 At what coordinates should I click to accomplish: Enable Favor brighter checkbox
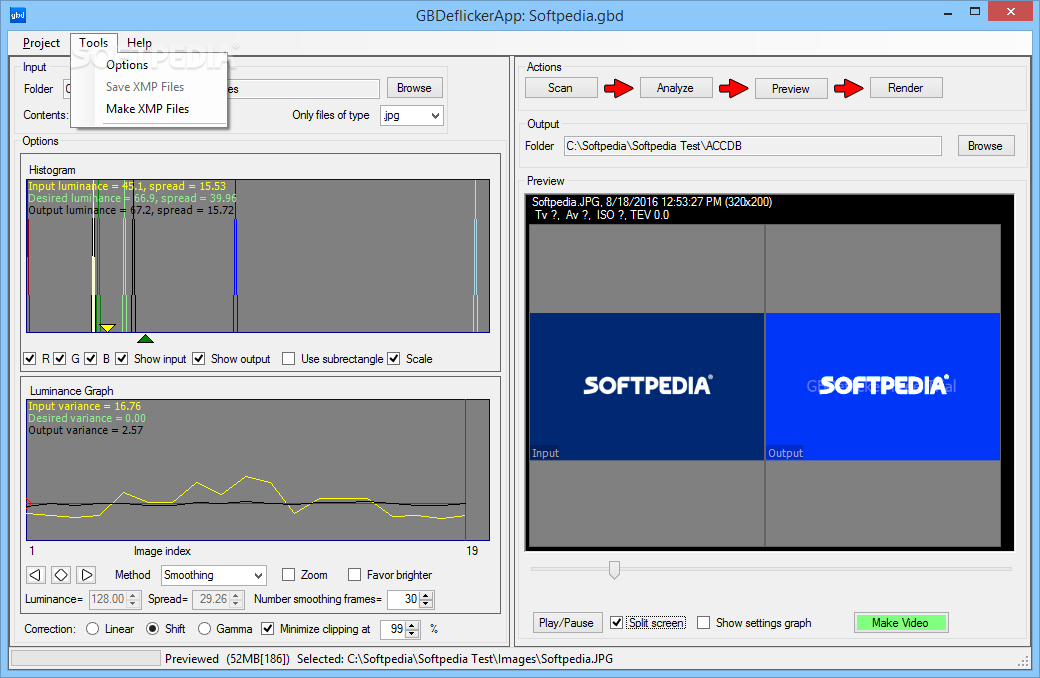[355, 575]
